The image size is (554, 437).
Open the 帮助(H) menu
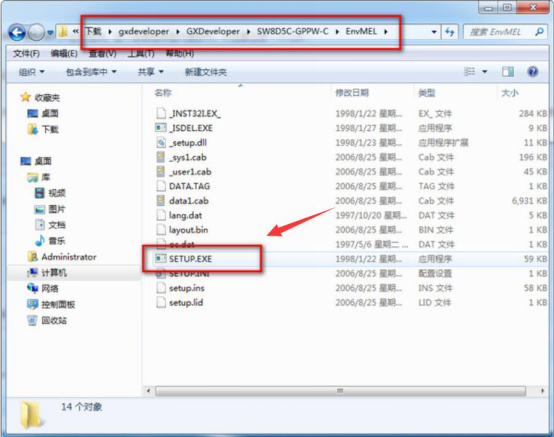(179, 54)
